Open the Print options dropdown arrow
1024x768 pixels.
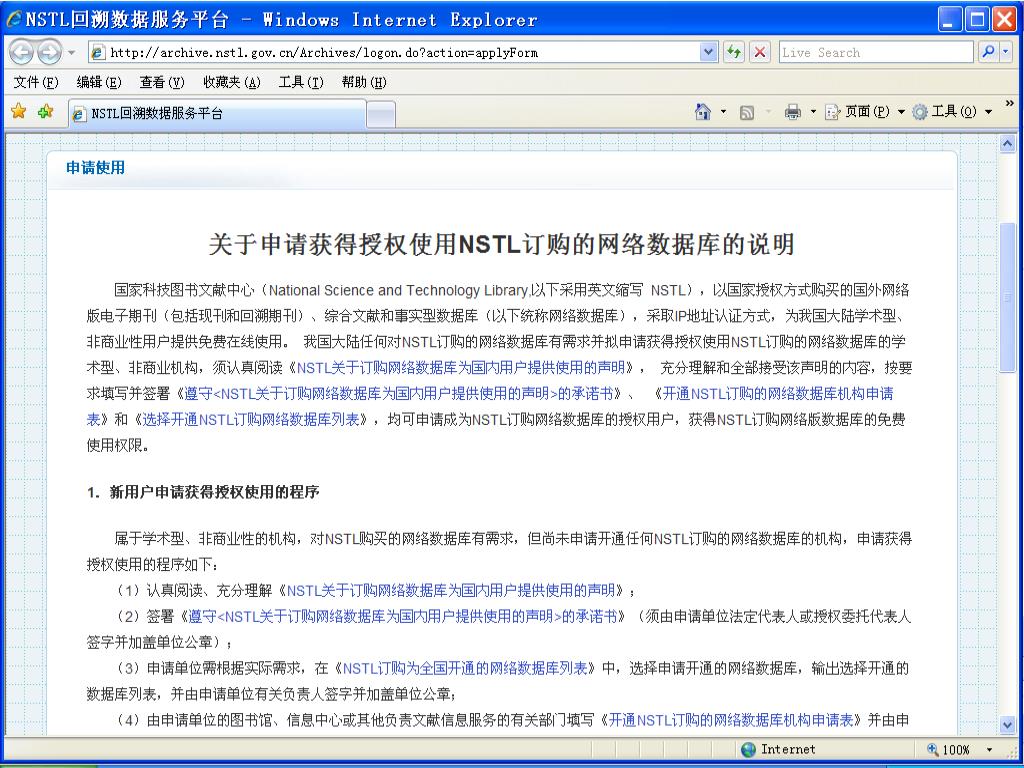[x=813, y=112]
